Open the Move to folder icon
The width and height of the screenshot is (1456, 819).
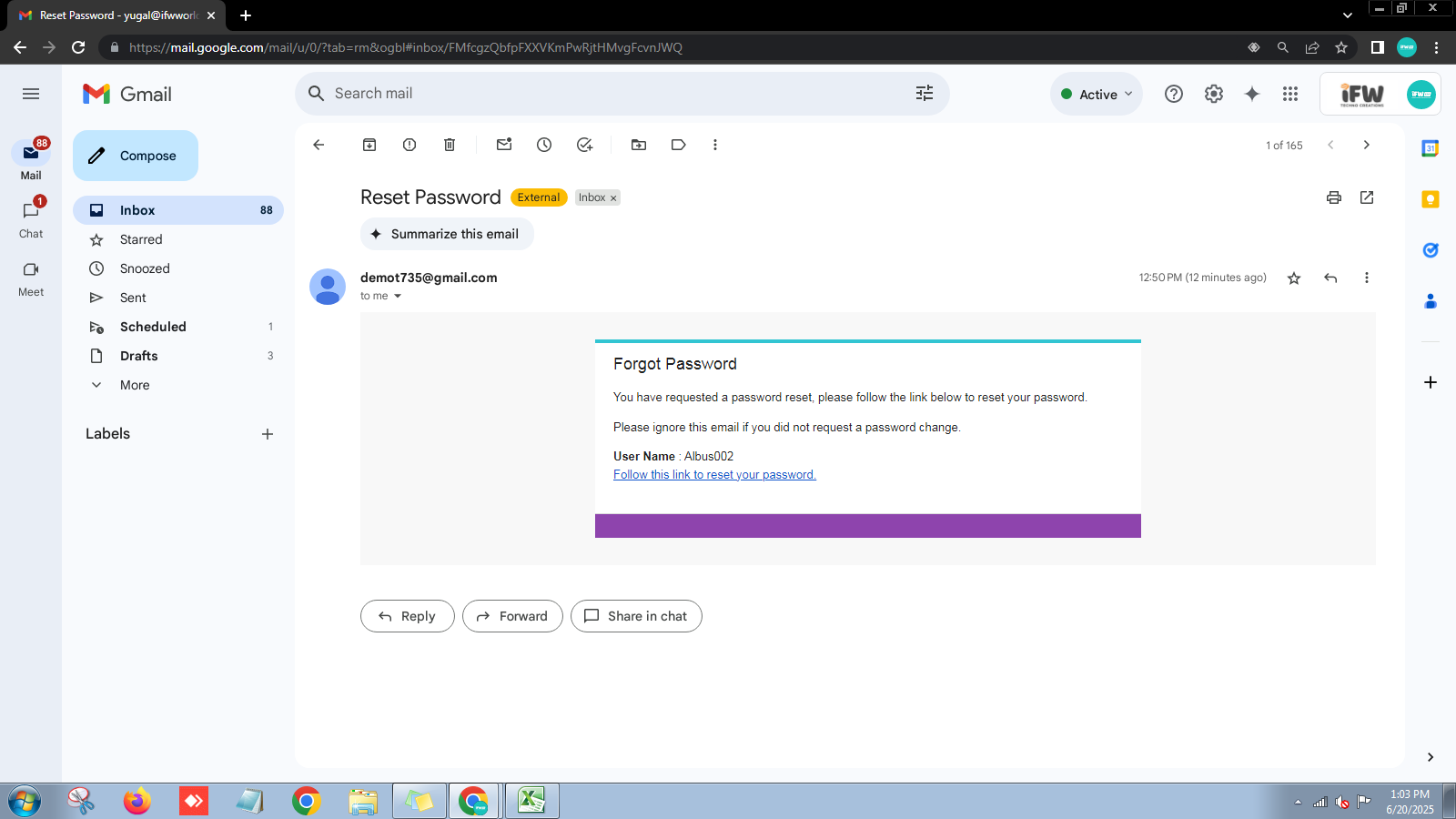click(639, 145)
